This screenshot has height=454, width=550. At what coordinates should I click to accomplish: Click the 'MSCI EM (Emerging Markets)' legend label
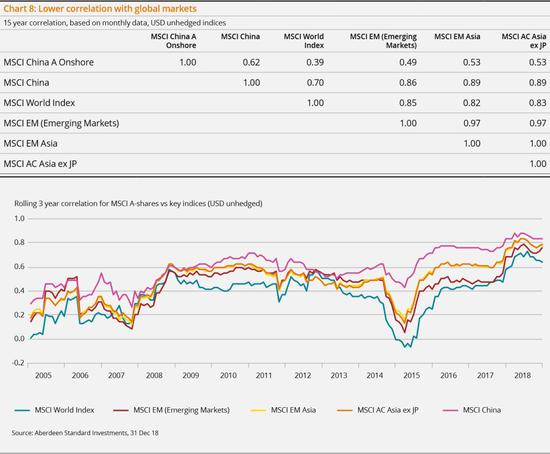click(x=181, y=410)
